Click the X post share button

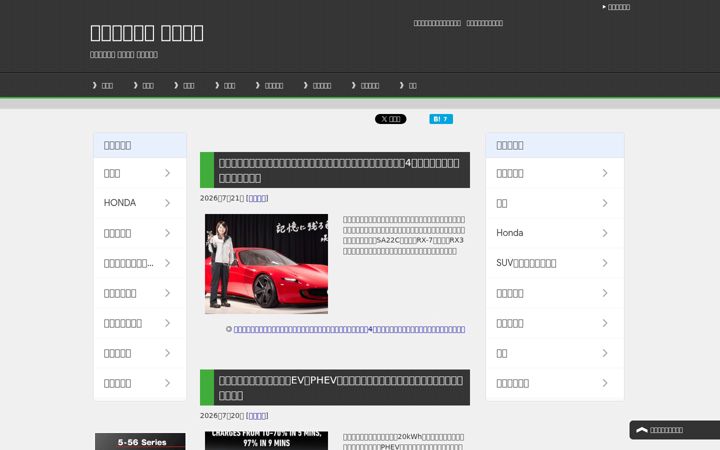tap(390, 119)
